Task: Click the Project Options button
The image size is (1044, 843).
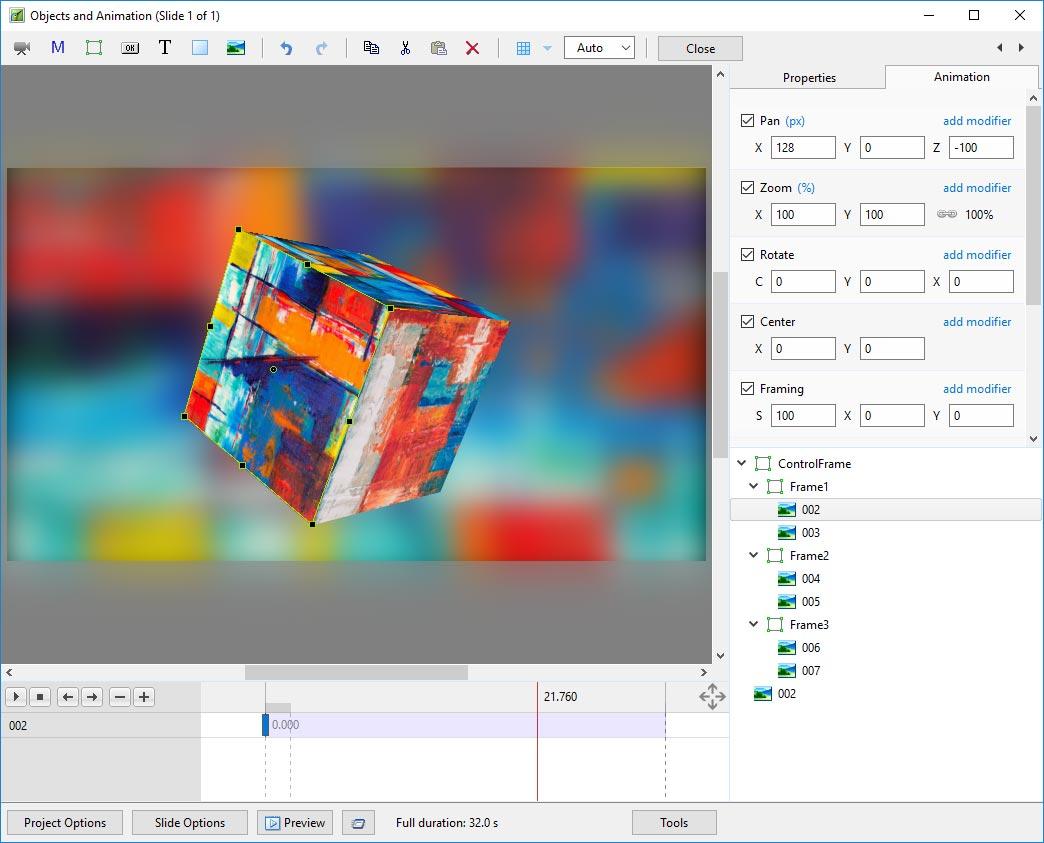Action: pyautogui.click(x=65, y=823)
